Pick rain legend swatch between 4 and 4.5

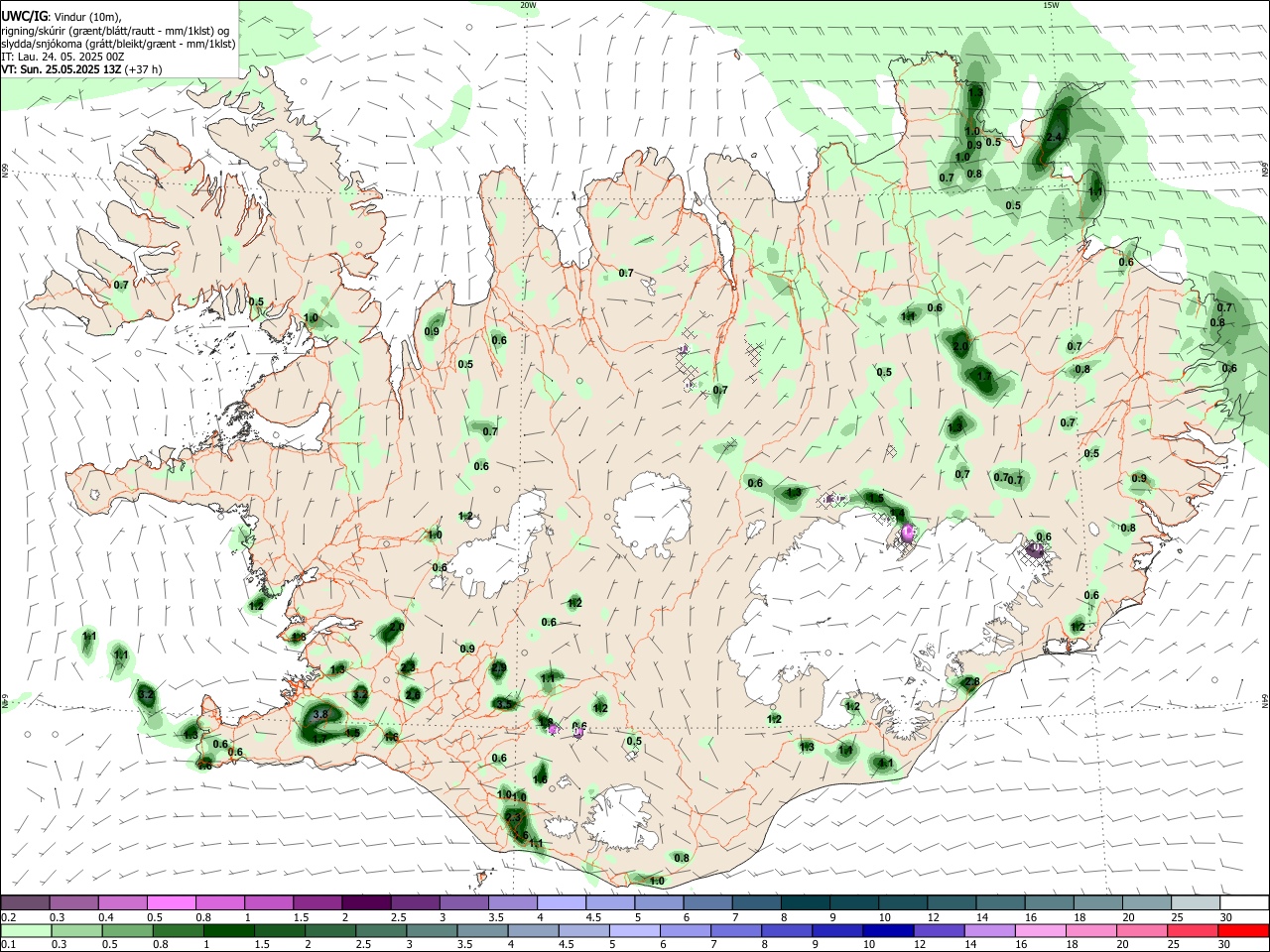(534, 931)
